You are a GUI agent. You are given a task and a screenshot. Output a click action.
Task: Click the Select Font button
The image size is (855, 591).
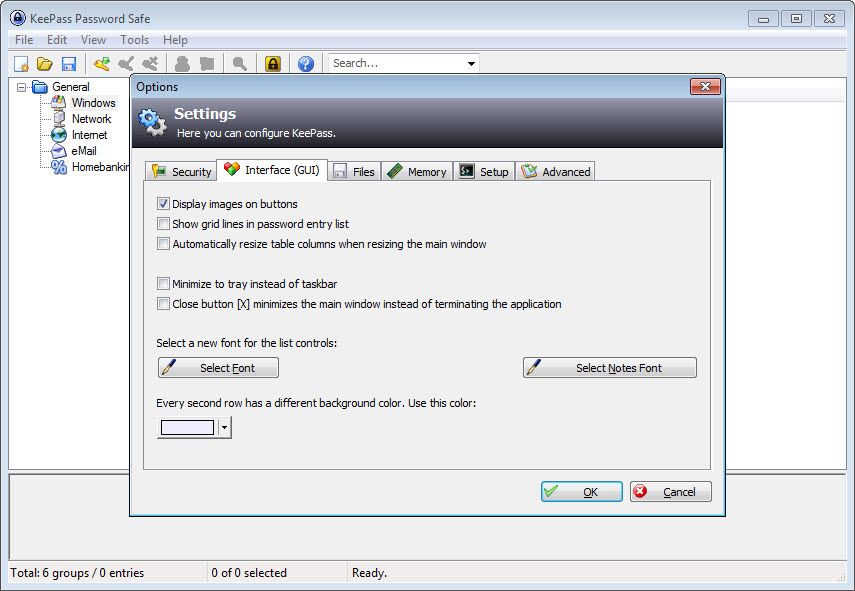(x=218, y=367)
